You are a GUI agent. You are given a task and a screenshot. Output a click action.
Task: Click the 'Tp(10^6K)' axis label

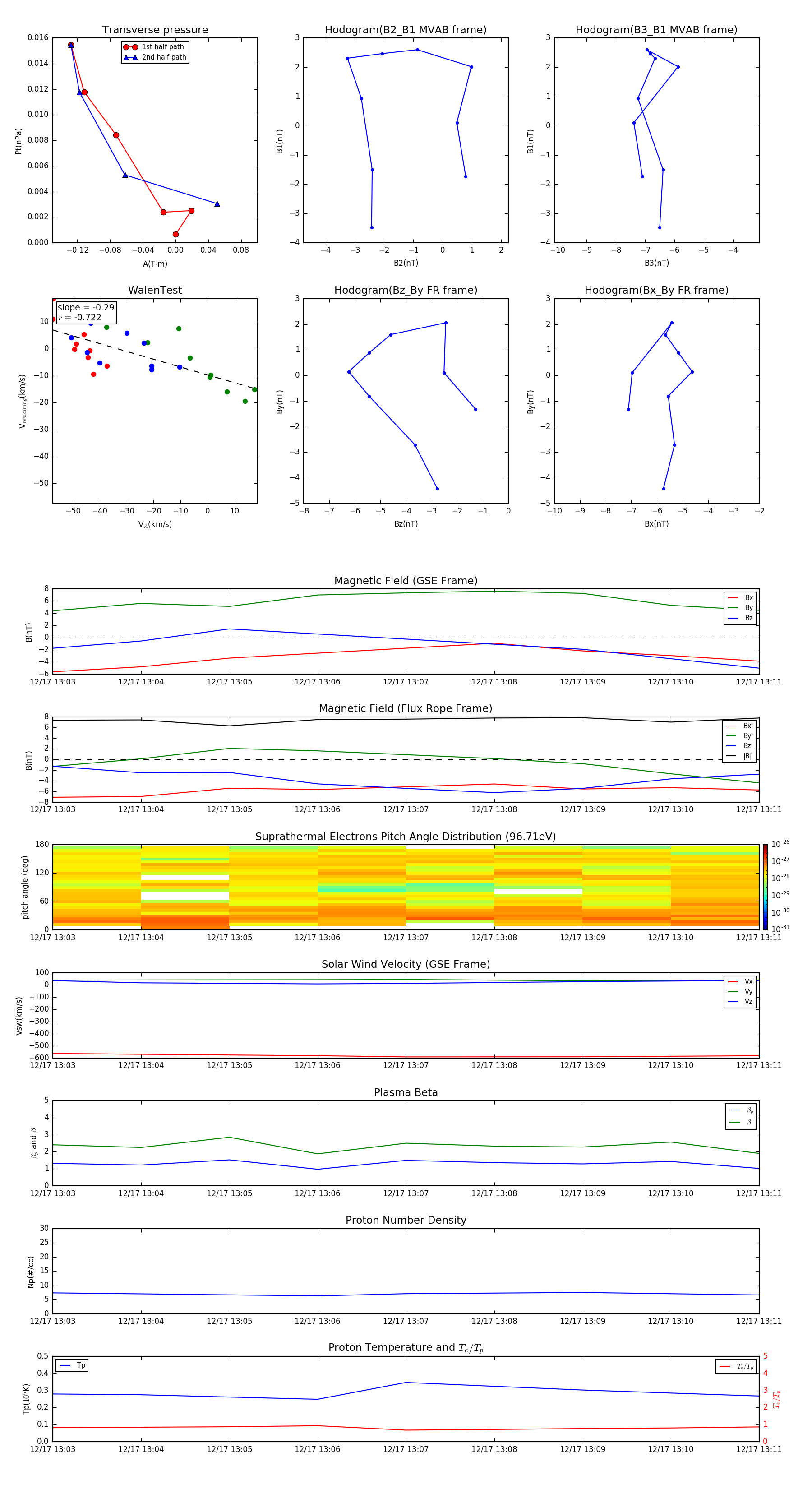(27, 1399)
